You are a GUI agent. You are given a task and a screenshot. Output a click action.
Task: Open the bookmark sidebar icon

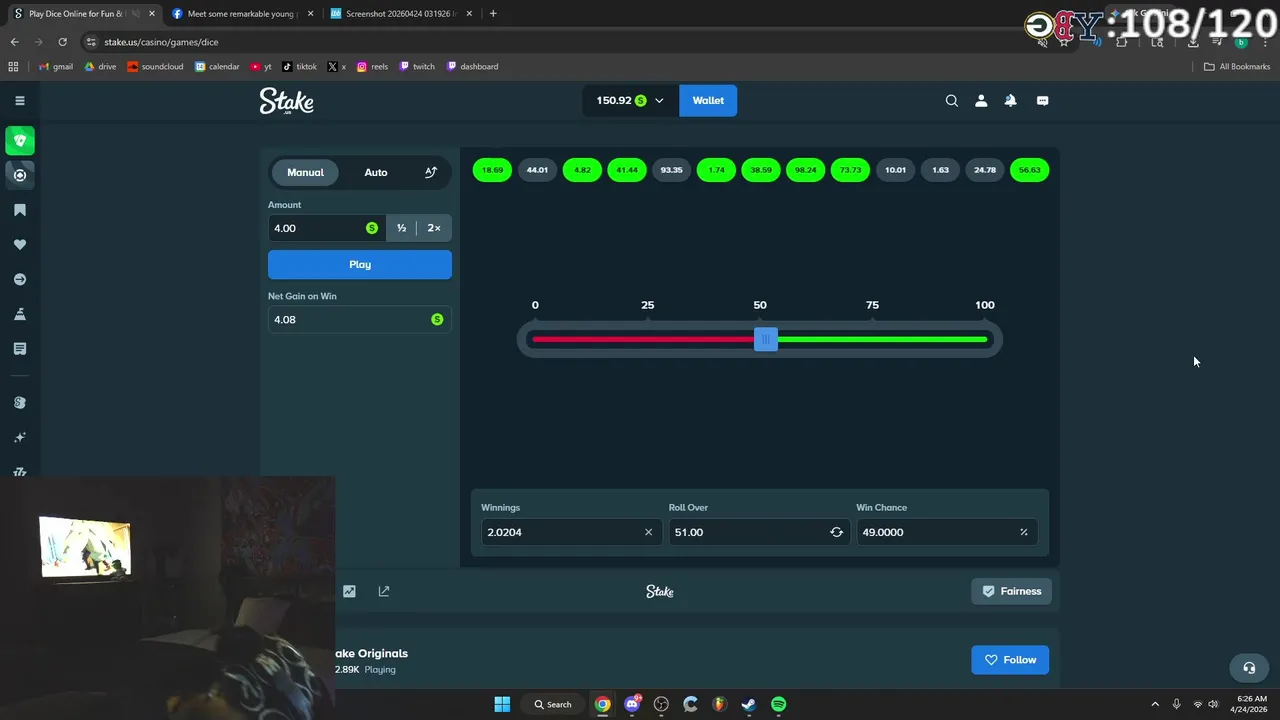[x=20, y=210]
